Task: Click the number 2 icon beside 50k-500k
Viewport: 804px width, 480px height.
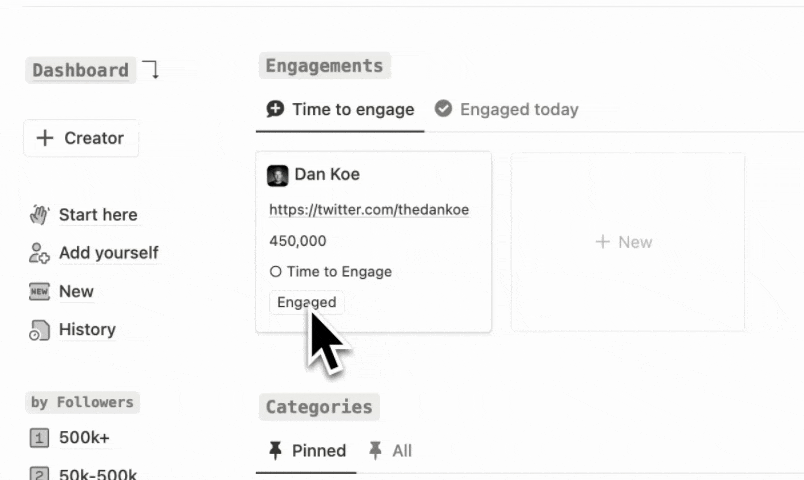Action: coord(39,473)
